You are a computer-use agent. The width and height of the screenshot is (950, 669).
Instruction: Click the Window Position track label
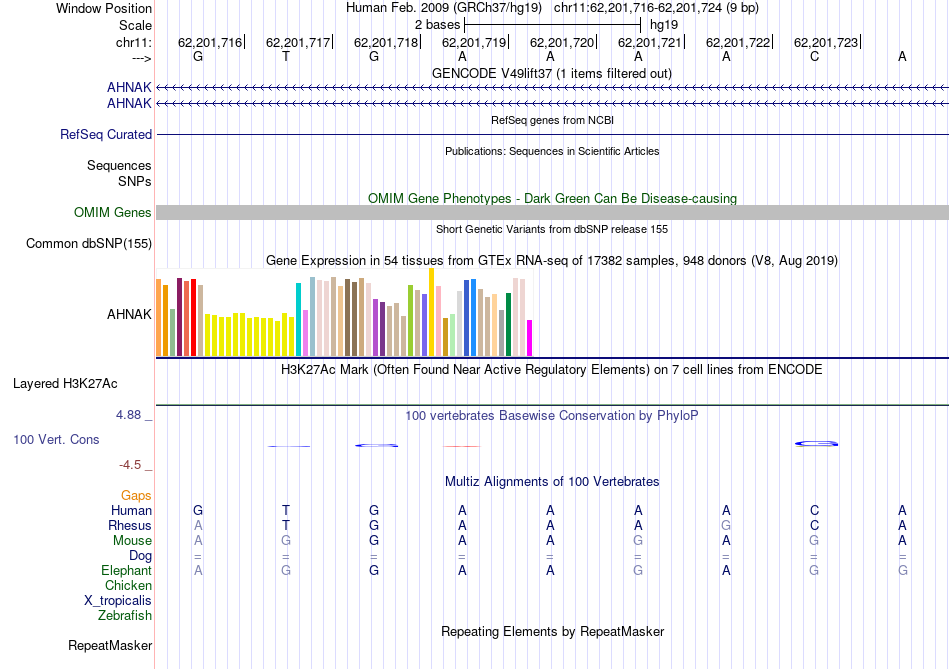(104, 8)
